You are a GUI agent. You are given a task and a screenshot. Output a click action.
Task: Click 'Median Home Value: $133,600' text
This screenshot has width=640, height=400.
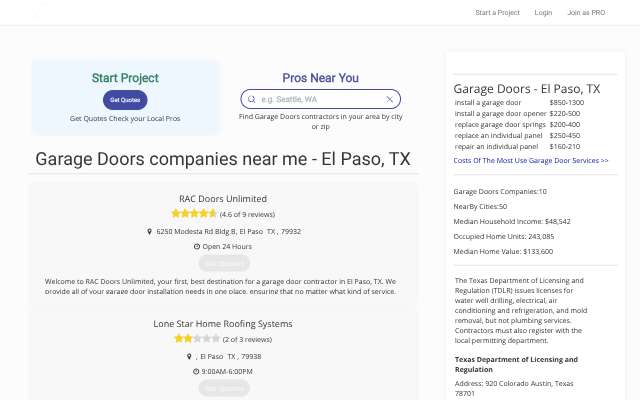[503, 251]
